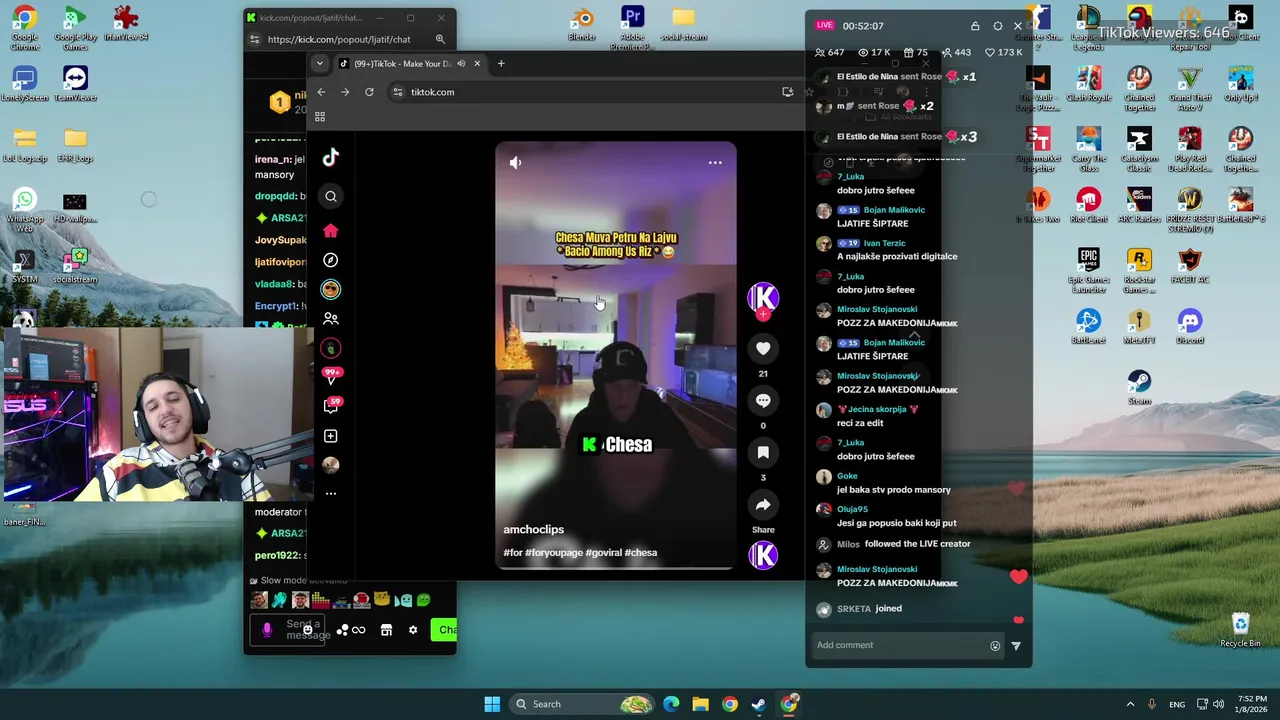The image size is (1280, 720).
Task: Open Windows Start menu
Action: click(492, 704)
